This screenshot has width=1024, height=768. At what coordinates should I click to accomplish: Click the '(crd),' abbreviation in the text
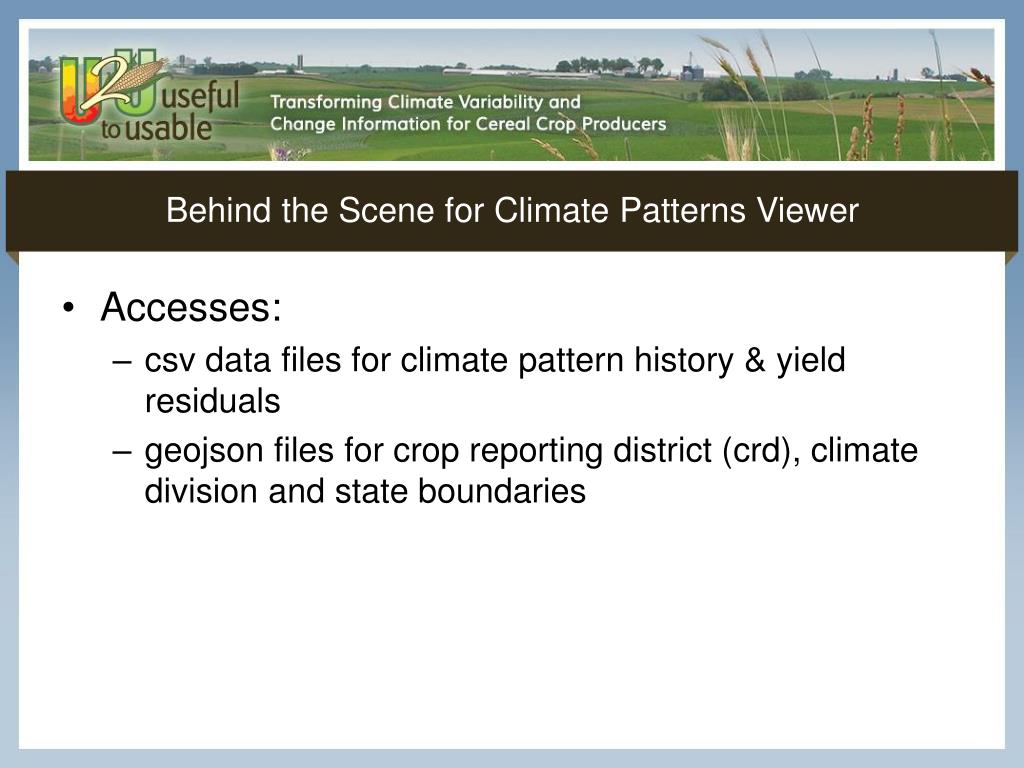tap(761, 451)
